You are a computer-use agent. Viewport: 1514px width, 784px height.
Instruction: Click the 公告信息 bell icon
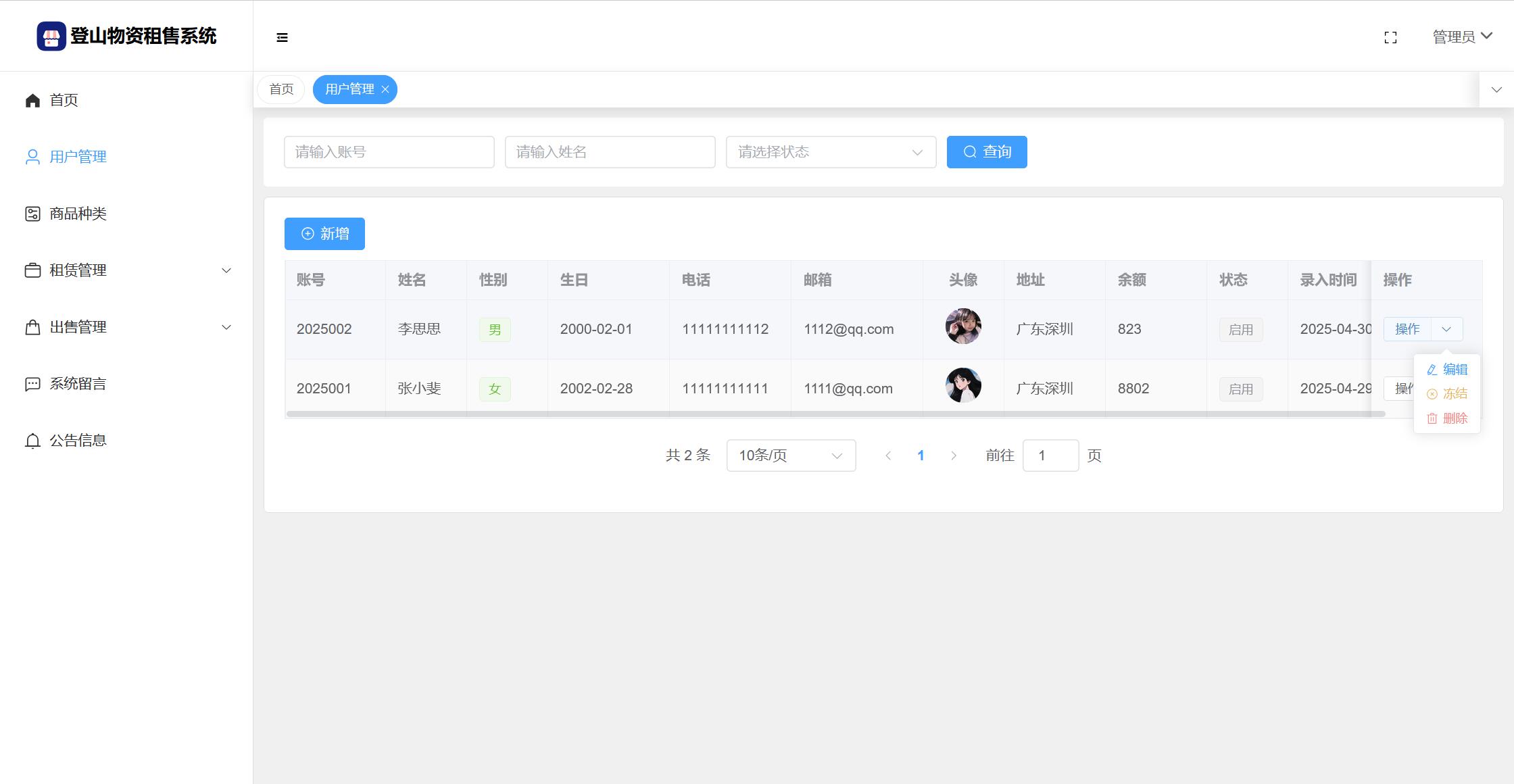point(32,441)
